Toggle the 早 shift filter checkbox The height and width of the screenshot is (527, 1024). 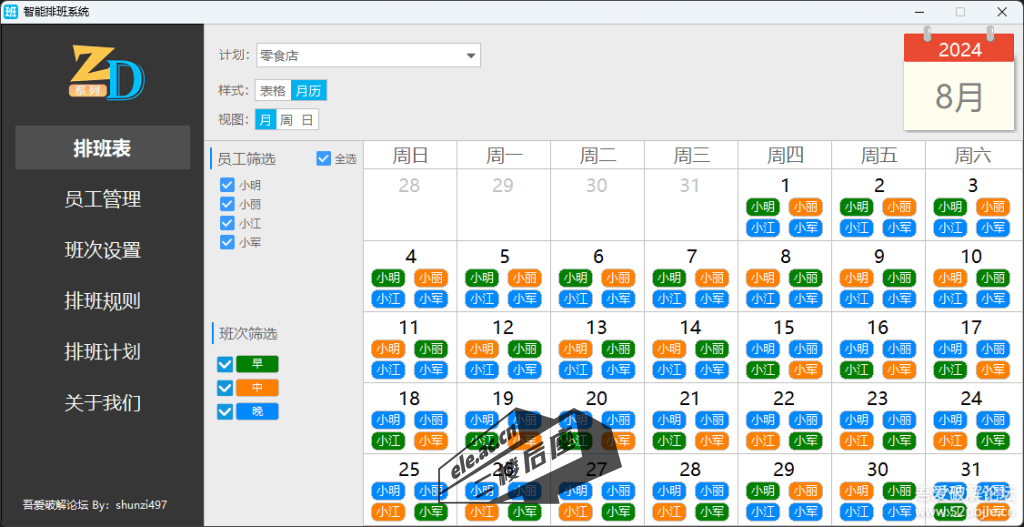[225, 364]
